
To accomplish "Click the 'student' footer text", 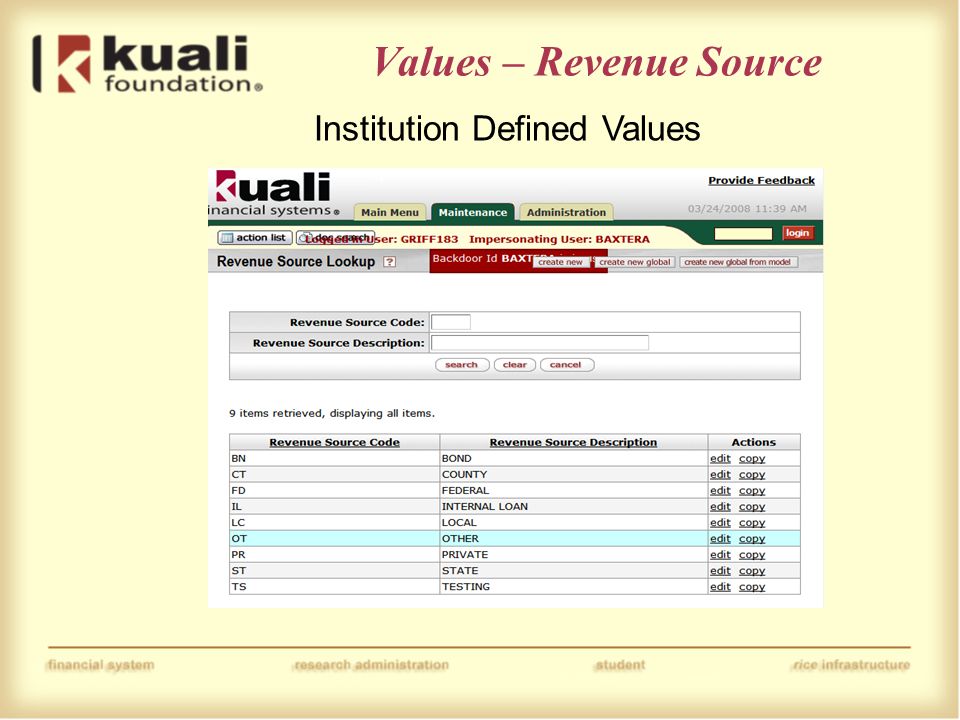I will (x=620, y=665).
